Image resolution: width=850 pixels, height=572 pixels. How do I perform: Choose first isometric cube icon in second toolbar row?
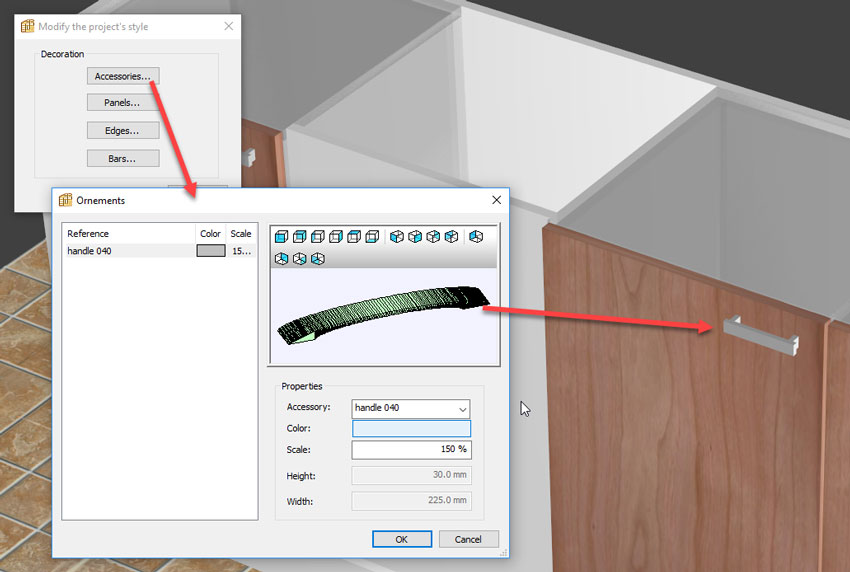click(x=281, y=259)
